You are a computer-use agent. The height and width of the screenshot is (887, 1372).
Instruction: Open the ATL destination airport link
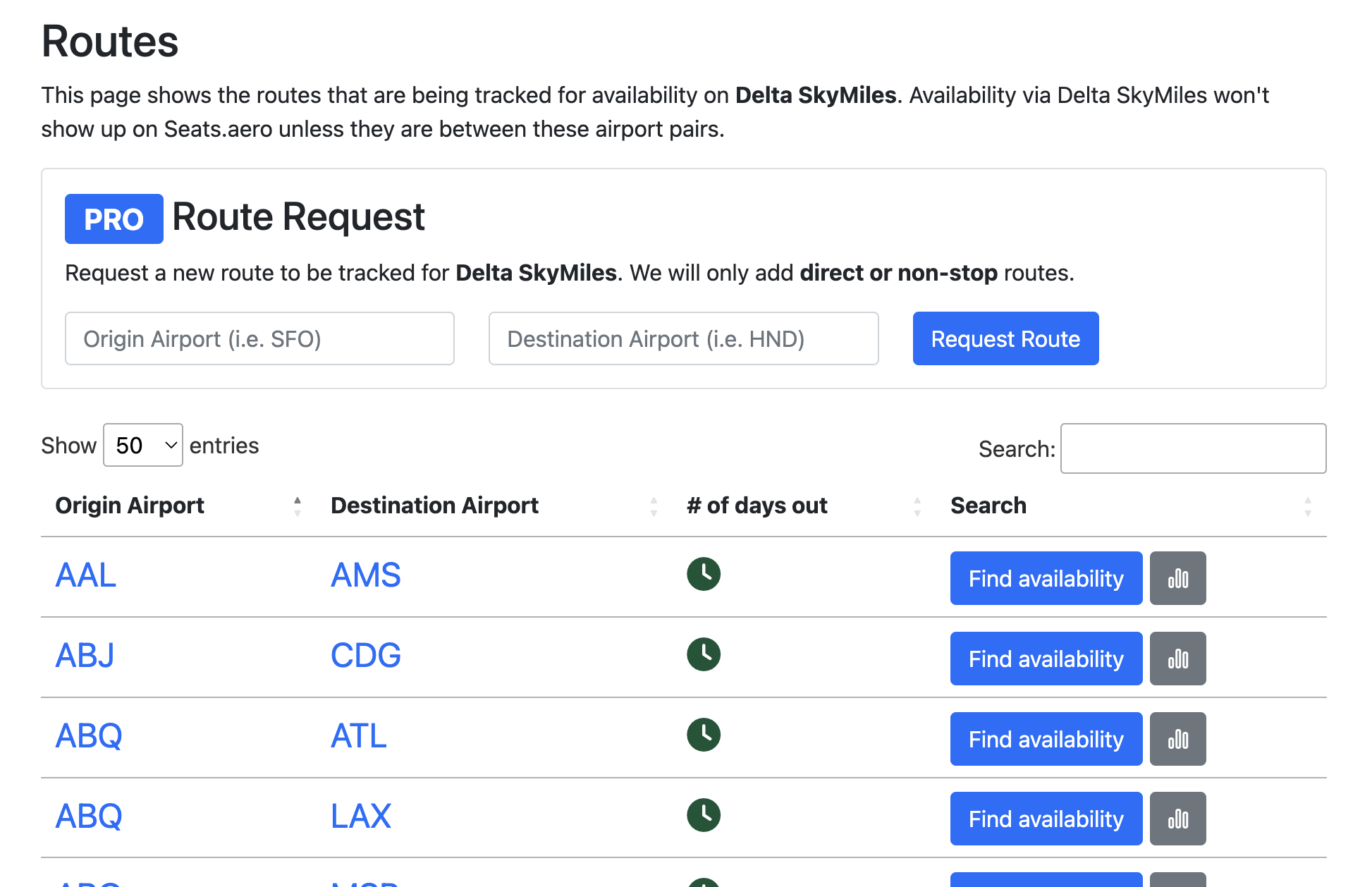[x=359, y=736]
